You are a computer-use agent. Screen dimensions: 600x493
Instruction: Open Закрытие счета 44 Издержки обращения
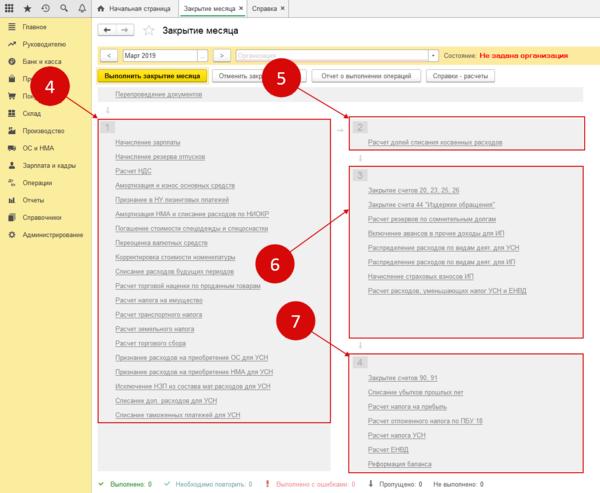coord(431,205)
